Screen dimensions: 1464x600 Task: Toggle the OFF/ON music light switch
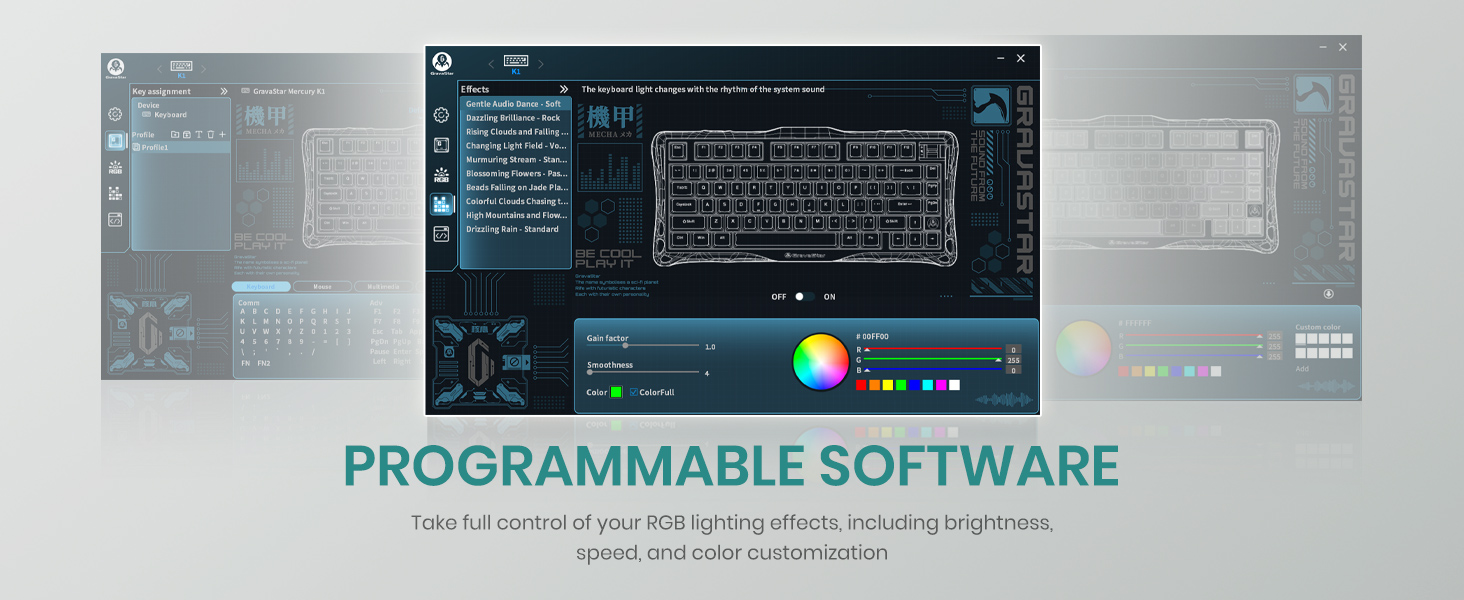tap(804, 297)
